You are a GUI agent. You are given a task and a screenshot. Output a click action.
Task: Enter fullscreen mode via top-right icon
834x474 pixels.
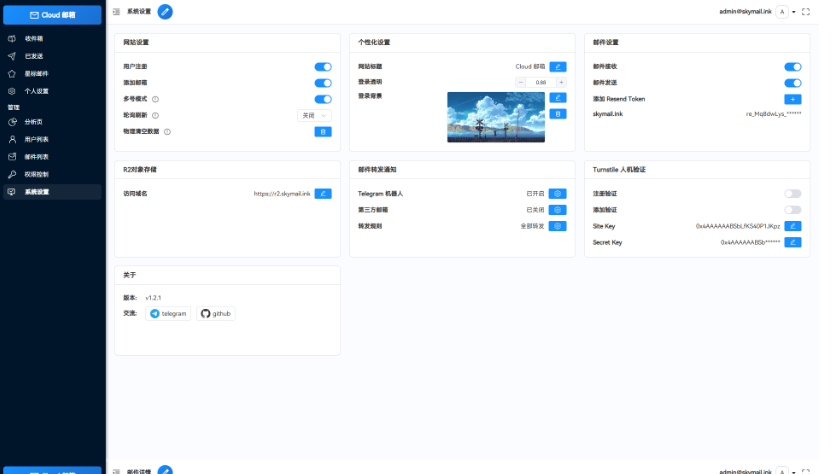pyautogui.click(x=806, y=12)
